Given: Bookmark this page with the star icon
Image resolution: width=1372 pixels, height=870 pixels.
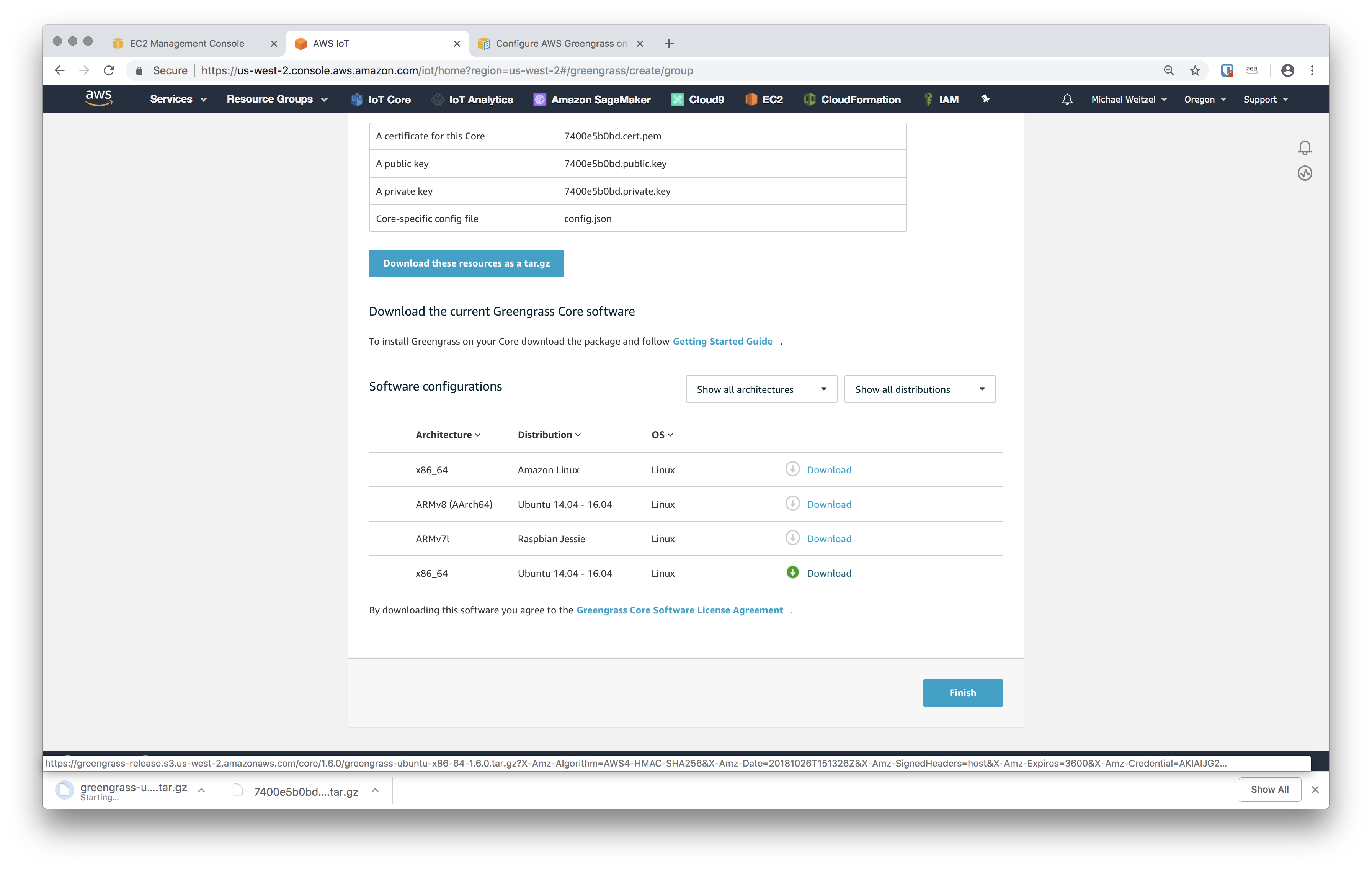Looking at the screenshot, I should [1194, 70].
